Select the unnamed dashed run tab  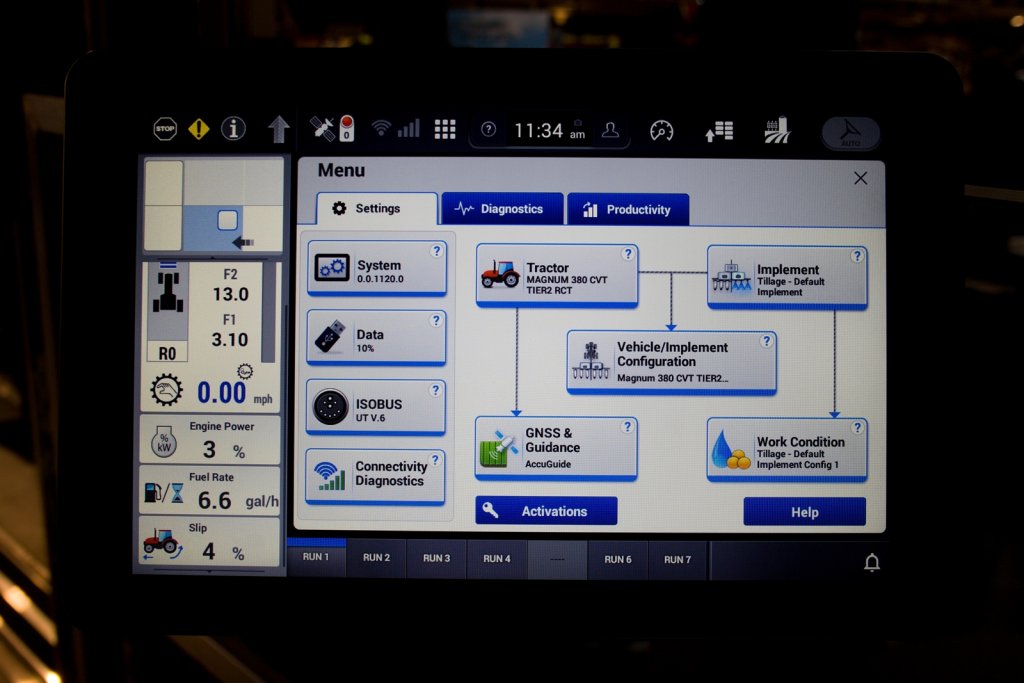[557, 560]
